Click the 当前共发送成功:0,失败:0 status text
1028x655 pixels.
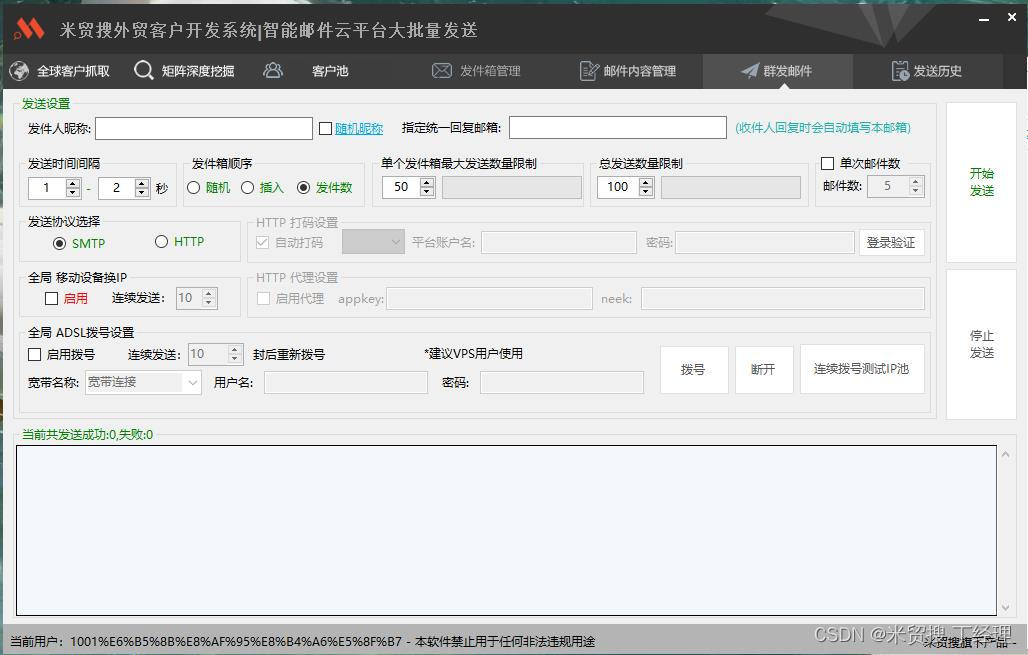(87, 435)
